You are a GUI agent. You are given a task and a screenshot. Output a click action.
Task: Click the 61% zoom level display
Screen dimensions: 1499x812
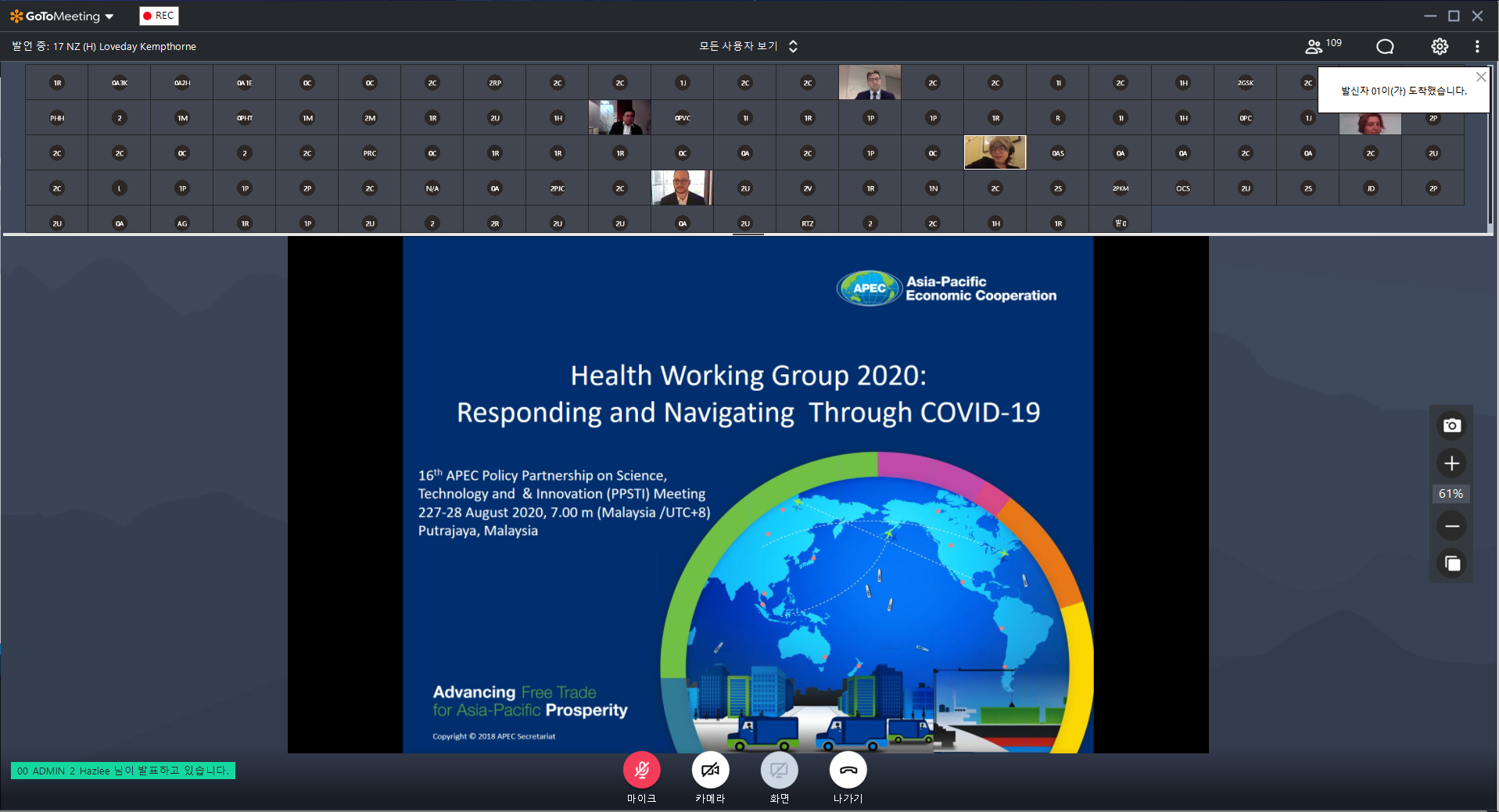click(x=1451, y=494)
